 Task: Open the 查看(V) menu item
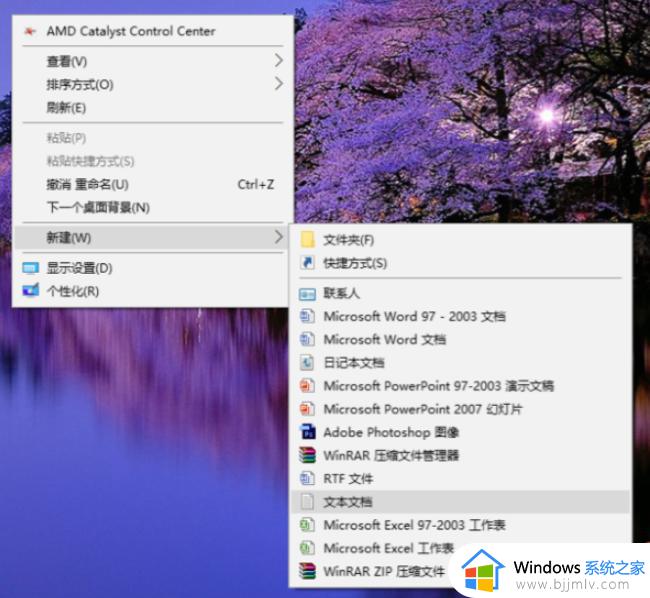(x=153, y=61)
